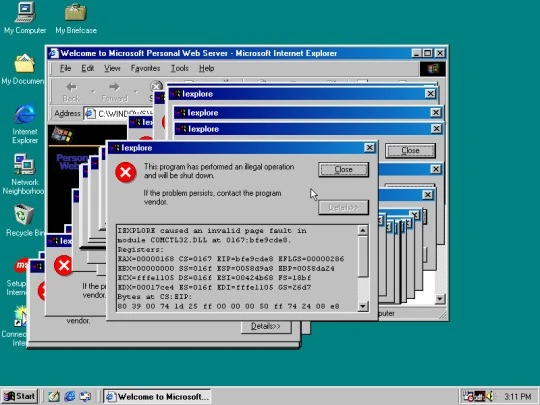Launch Internet Explorer from the desktop
Image resolution: width=540 pixels, height=405 pixels.
(x=24, y=123)
